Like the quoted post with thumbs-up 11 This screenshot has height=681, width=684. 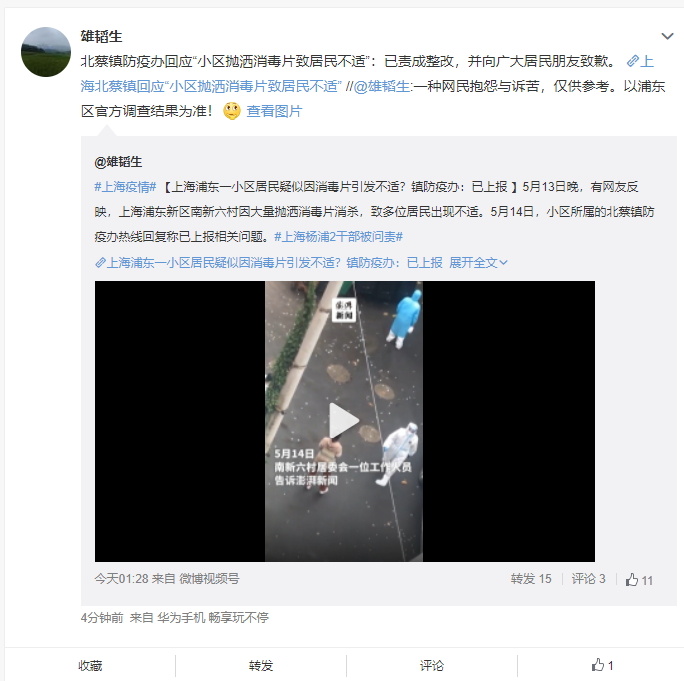pos(639,580)
